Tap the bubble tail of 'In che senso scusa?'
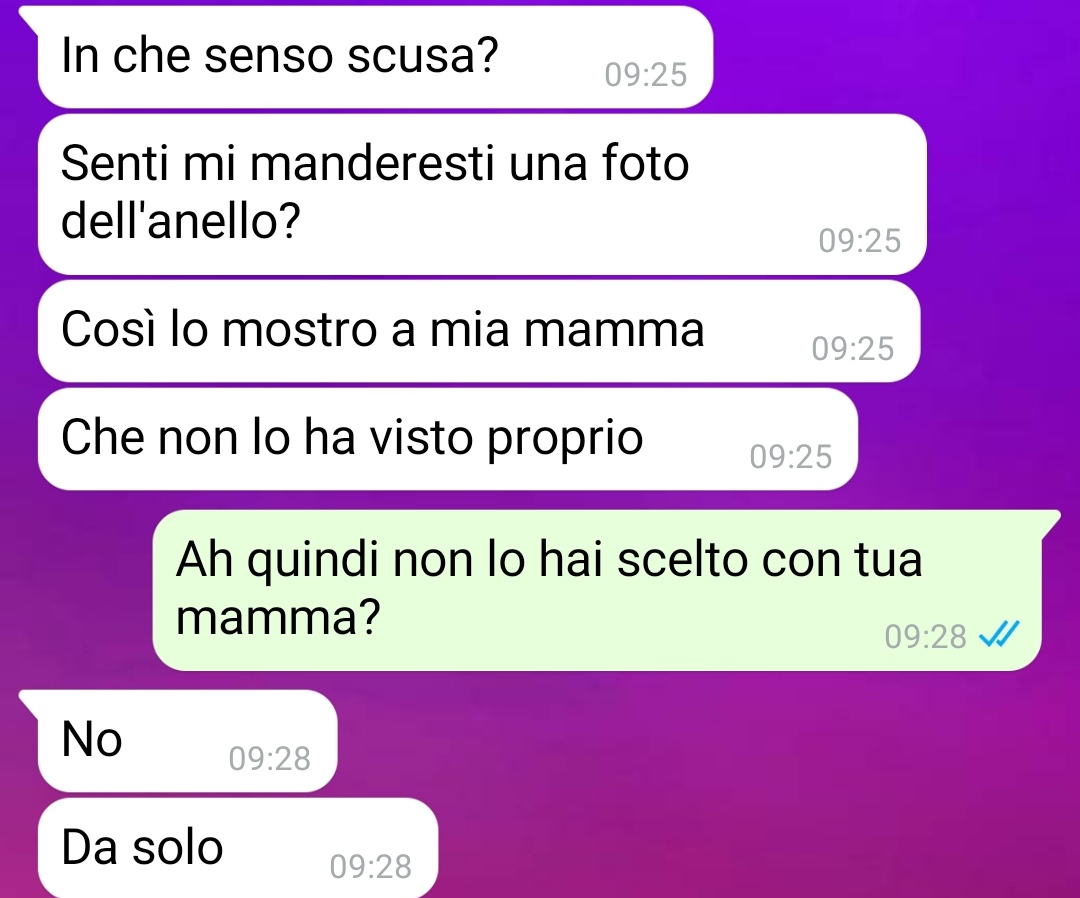The height and width of the screenshot is (898, 1080). tap(29, 18)
